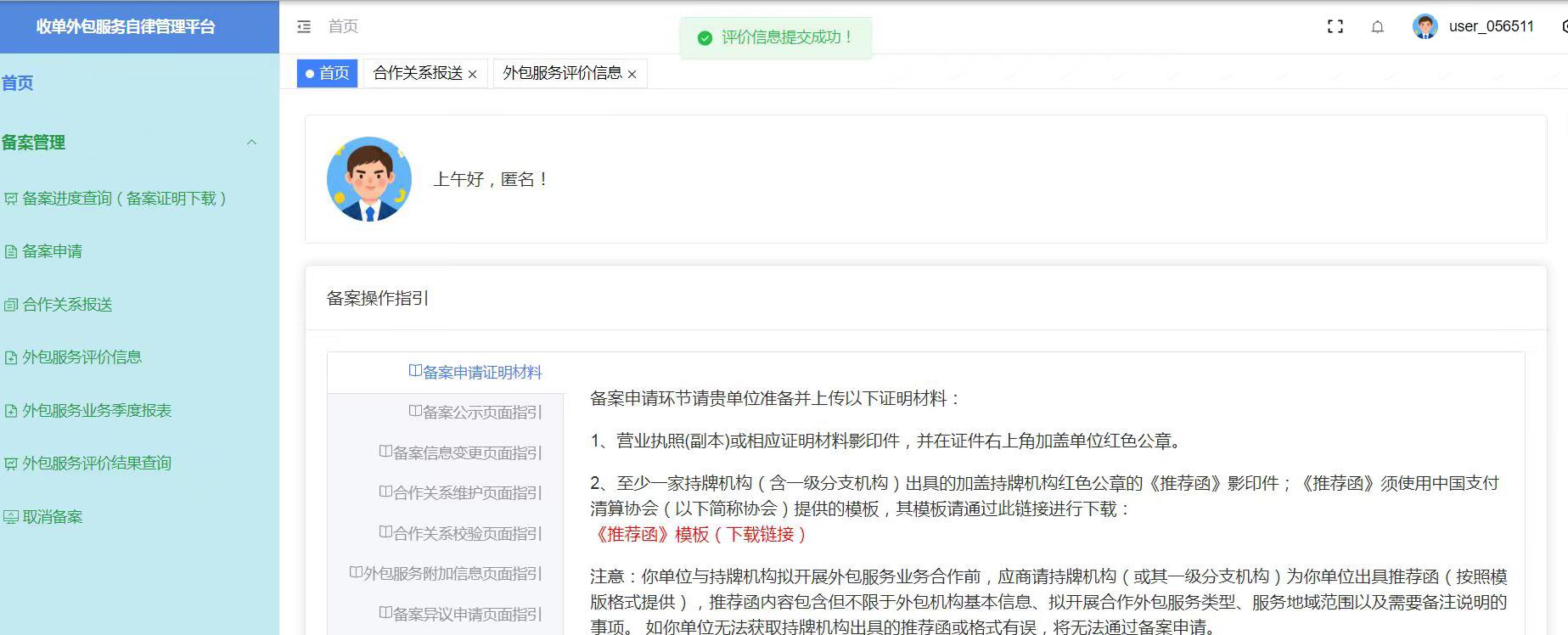This screenshot has height=635, width=1568.
Task: Open the notifications bell icon
Action: tap(1377, 27)
